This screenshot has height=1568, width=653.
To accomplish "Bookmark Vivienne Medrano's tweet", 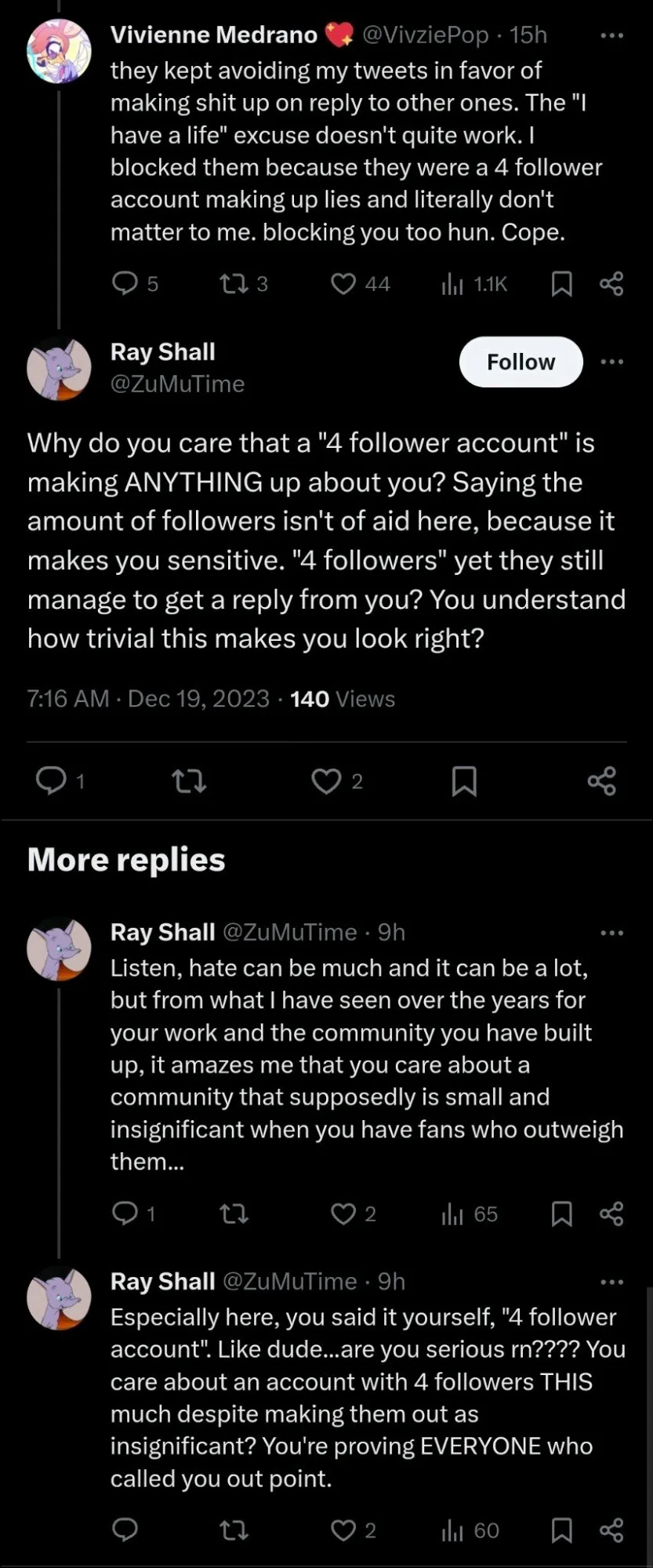I will coord(561,284).
